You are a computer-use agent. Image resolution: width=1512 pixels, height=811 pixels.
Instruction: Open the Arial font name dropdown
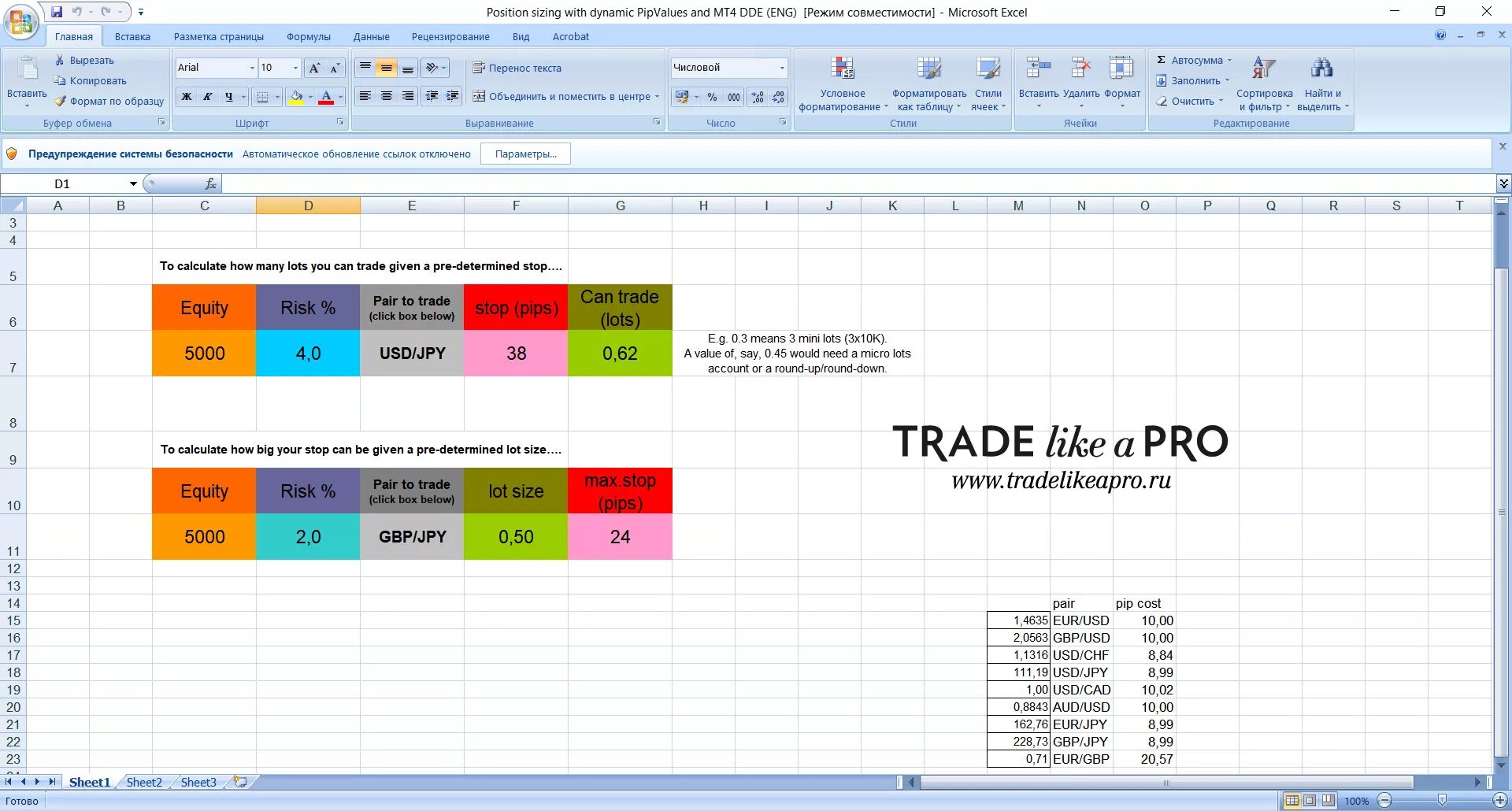(x=252, y=68)
